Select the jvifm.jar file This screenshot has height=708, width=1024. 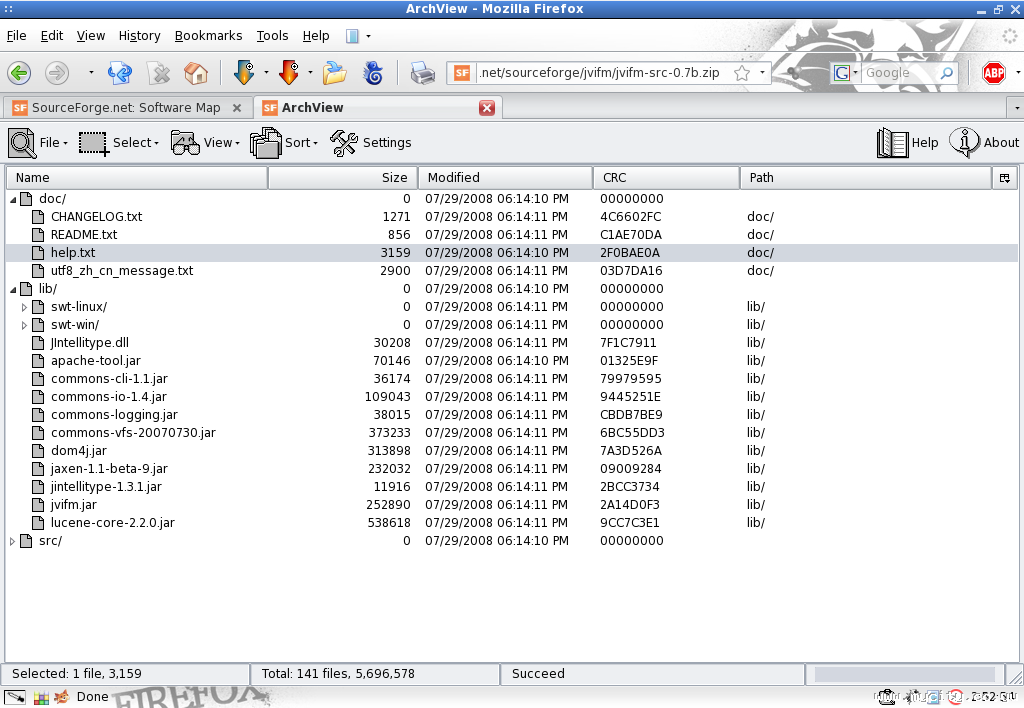click(x=74, y=505)
